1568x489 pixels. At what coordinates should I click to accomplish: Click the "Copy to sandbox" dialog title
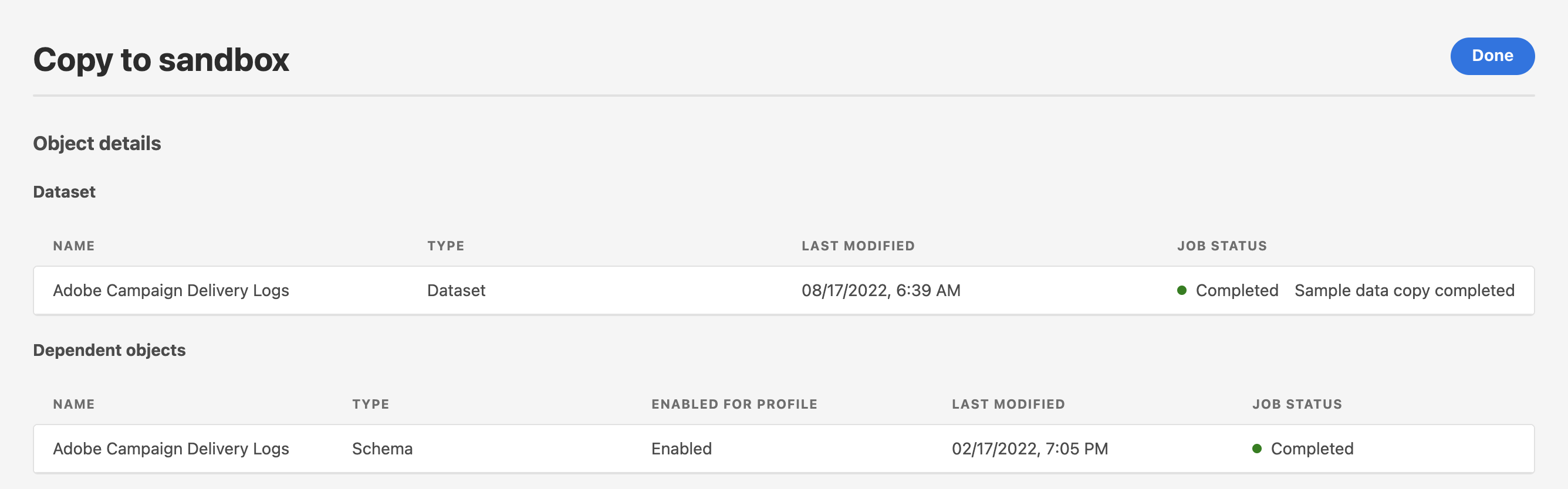click(x=161, y=60)
